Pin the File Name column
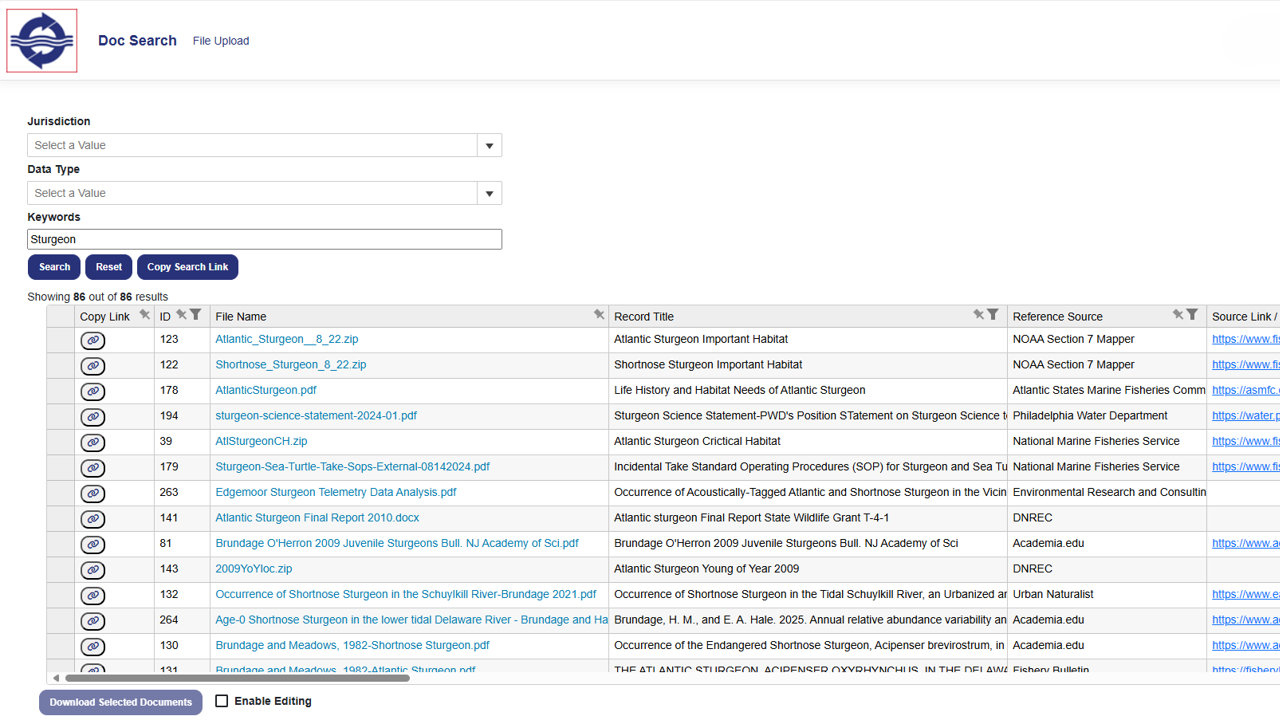The height and width of the screenshot is (720, 1280). point(599,315)
